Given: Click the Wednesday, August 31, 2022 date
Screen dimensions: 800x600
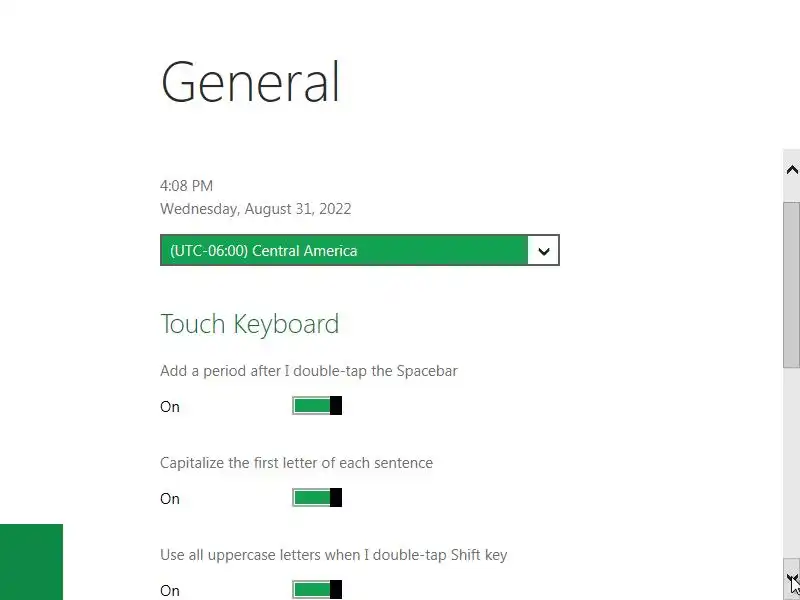Looking at the screenshot, I should pyautogui.click(x=255, y=209).
